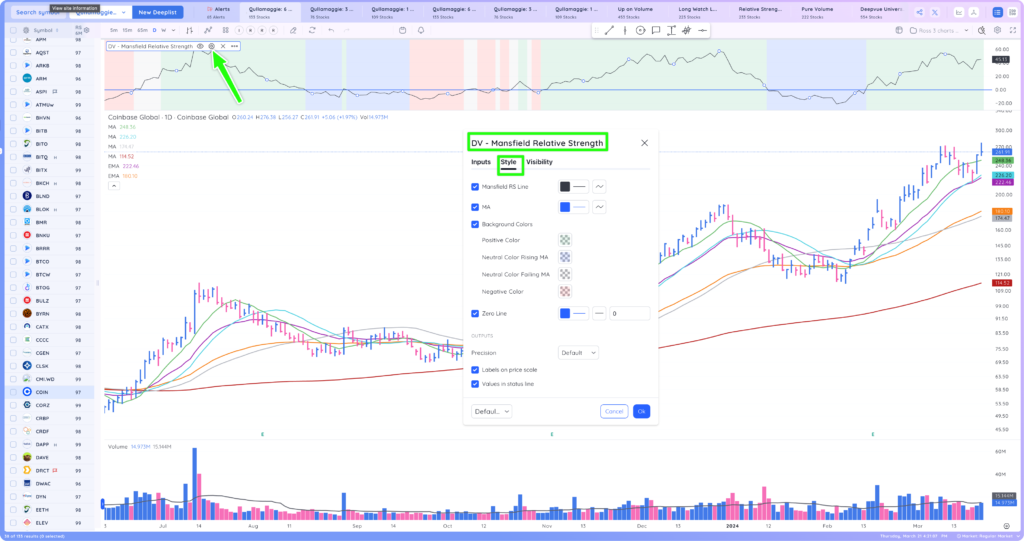1024x541 pixels.
Task: Select the text annotation tool
Action: click(671, 30)
